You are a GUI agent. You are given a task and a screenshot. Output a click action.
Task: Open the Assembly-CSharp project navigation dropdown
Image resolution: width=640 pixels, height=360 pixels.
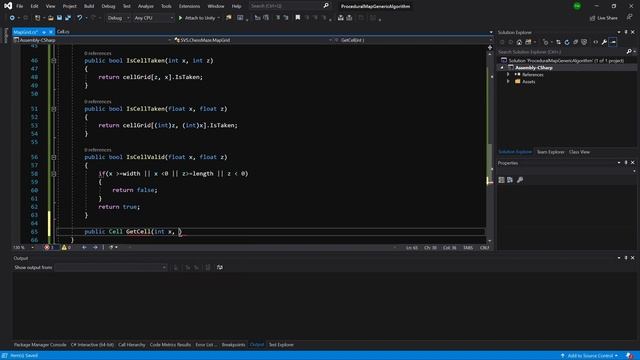coord(92,40)
